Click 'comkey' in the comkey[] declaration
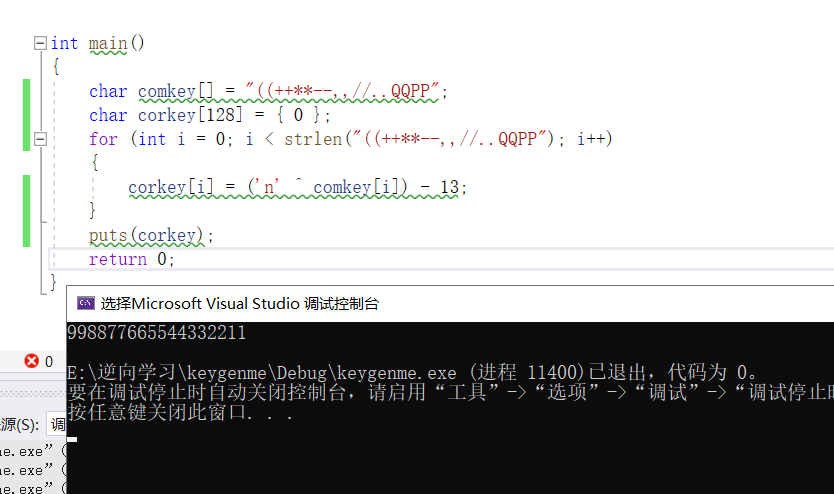The image size is (834, 494). 167,91
